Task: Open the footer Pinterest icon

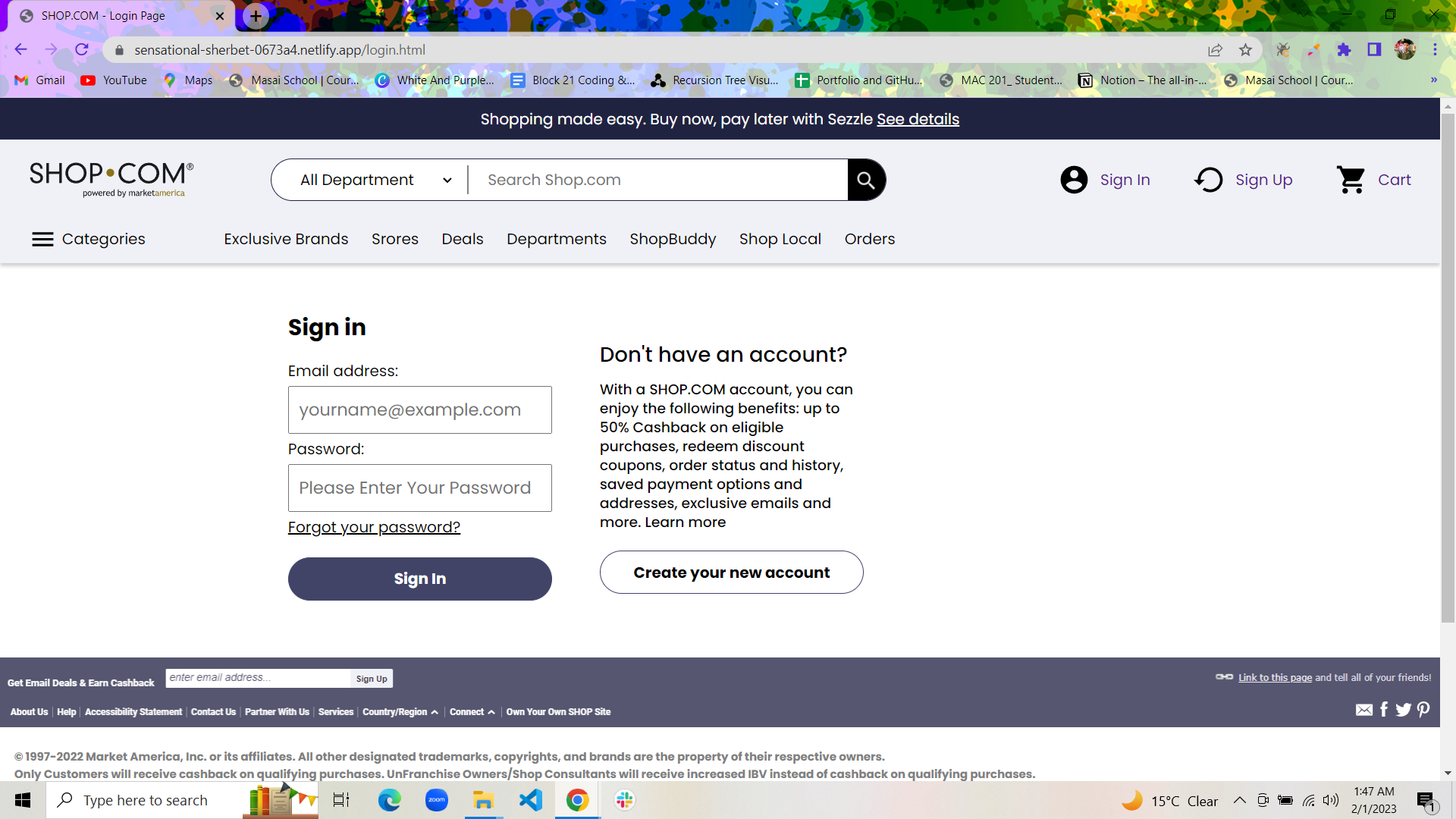Action: pyautogui.click(x=1423, y=709)
